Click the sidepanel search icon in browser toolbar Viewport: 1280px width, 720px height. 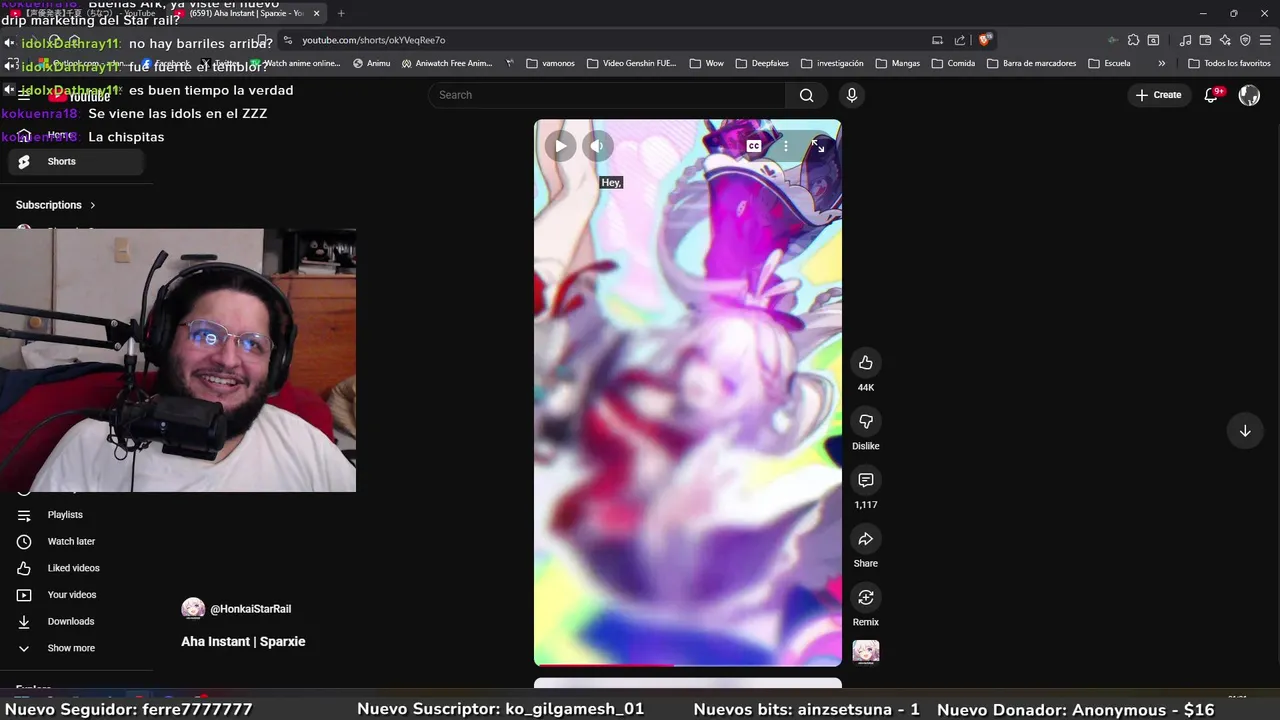1153,40
